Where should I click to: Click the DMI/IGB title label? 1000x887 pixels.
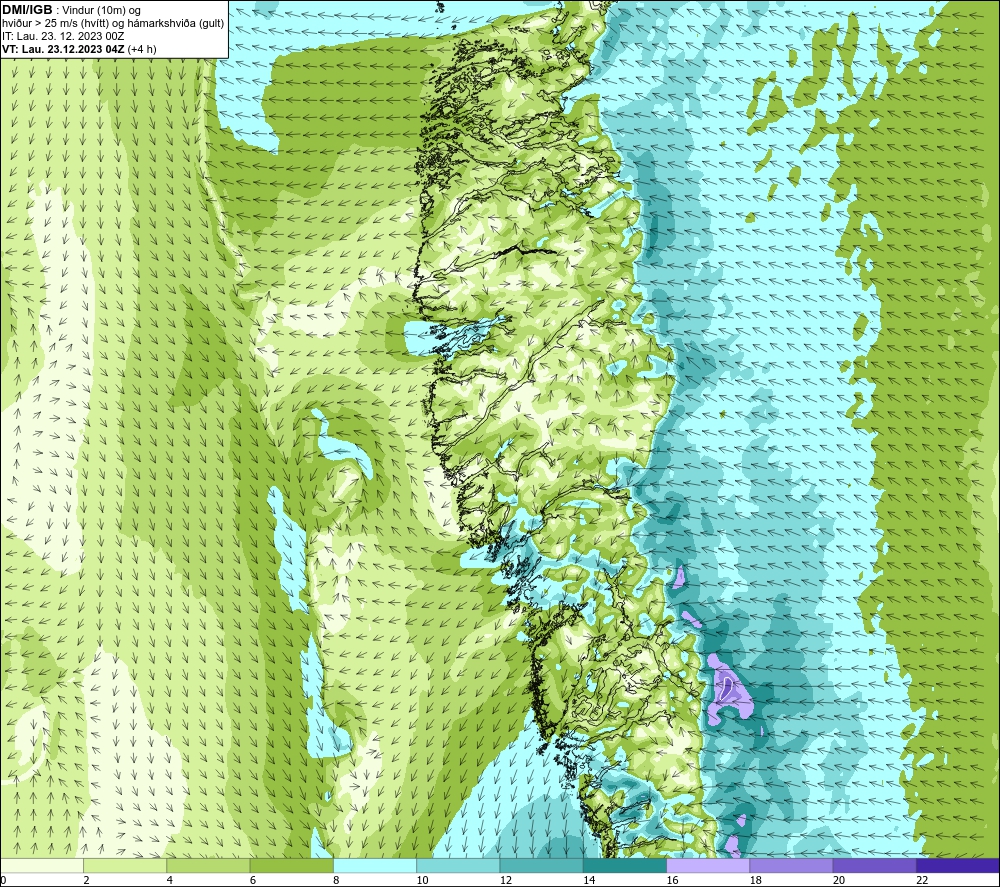pyautogui.click(x=27, y=10)
